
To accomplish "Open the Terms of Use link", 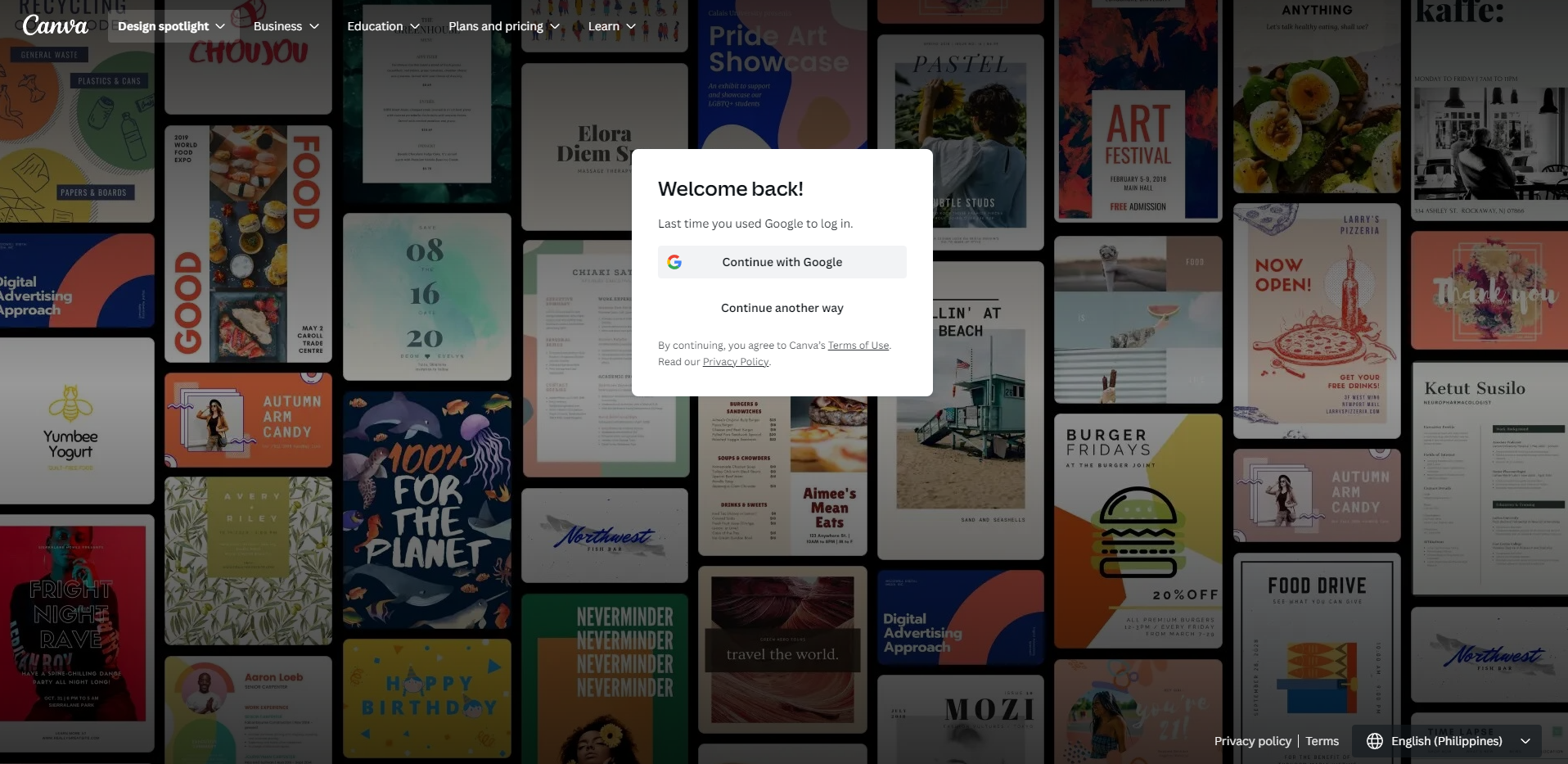I will [x=857, y=345].
